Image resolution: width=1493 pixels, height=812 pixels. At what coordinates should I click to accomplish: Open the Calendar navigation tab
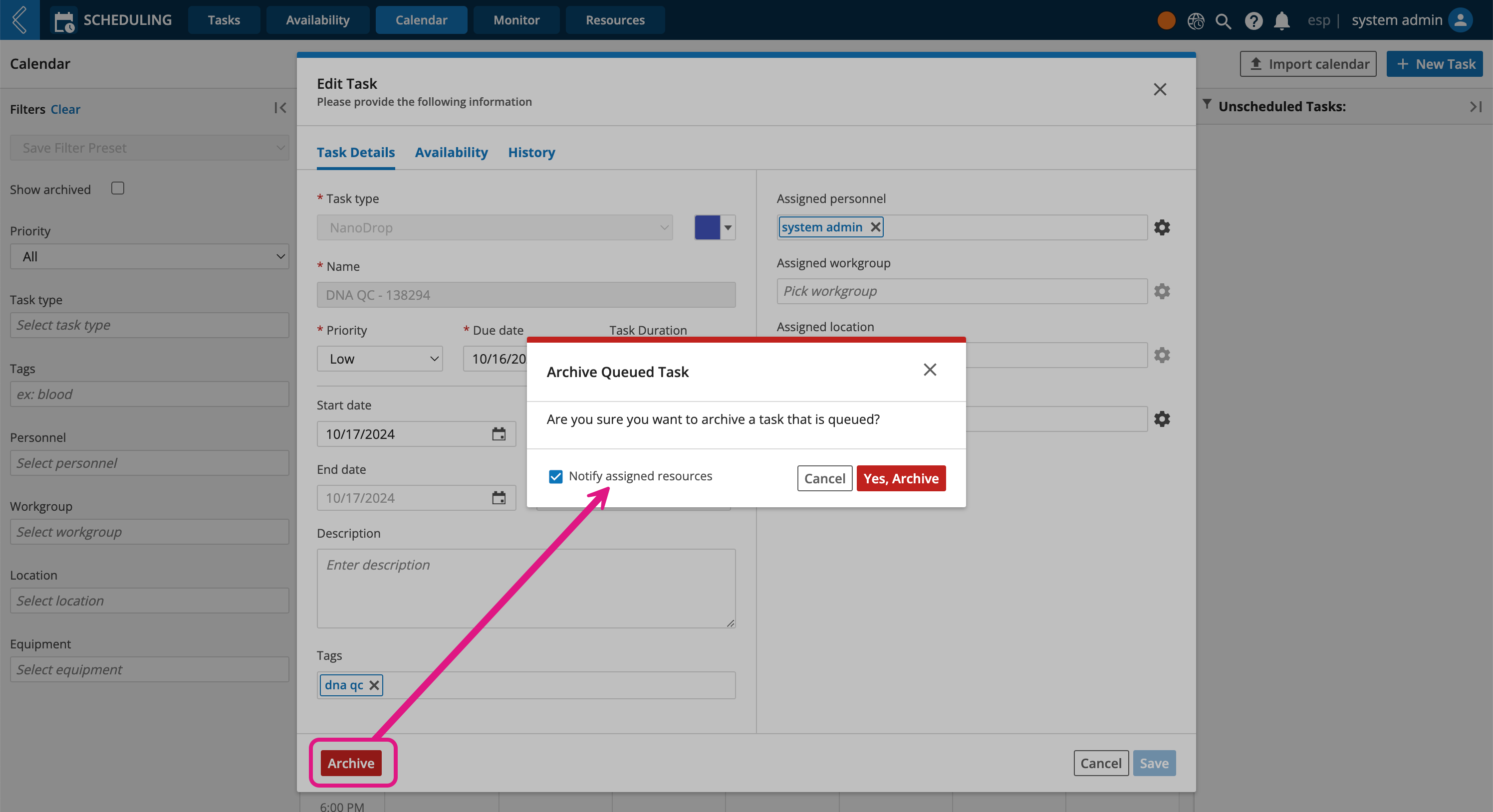pyautogui.click(x=421, y=19)
